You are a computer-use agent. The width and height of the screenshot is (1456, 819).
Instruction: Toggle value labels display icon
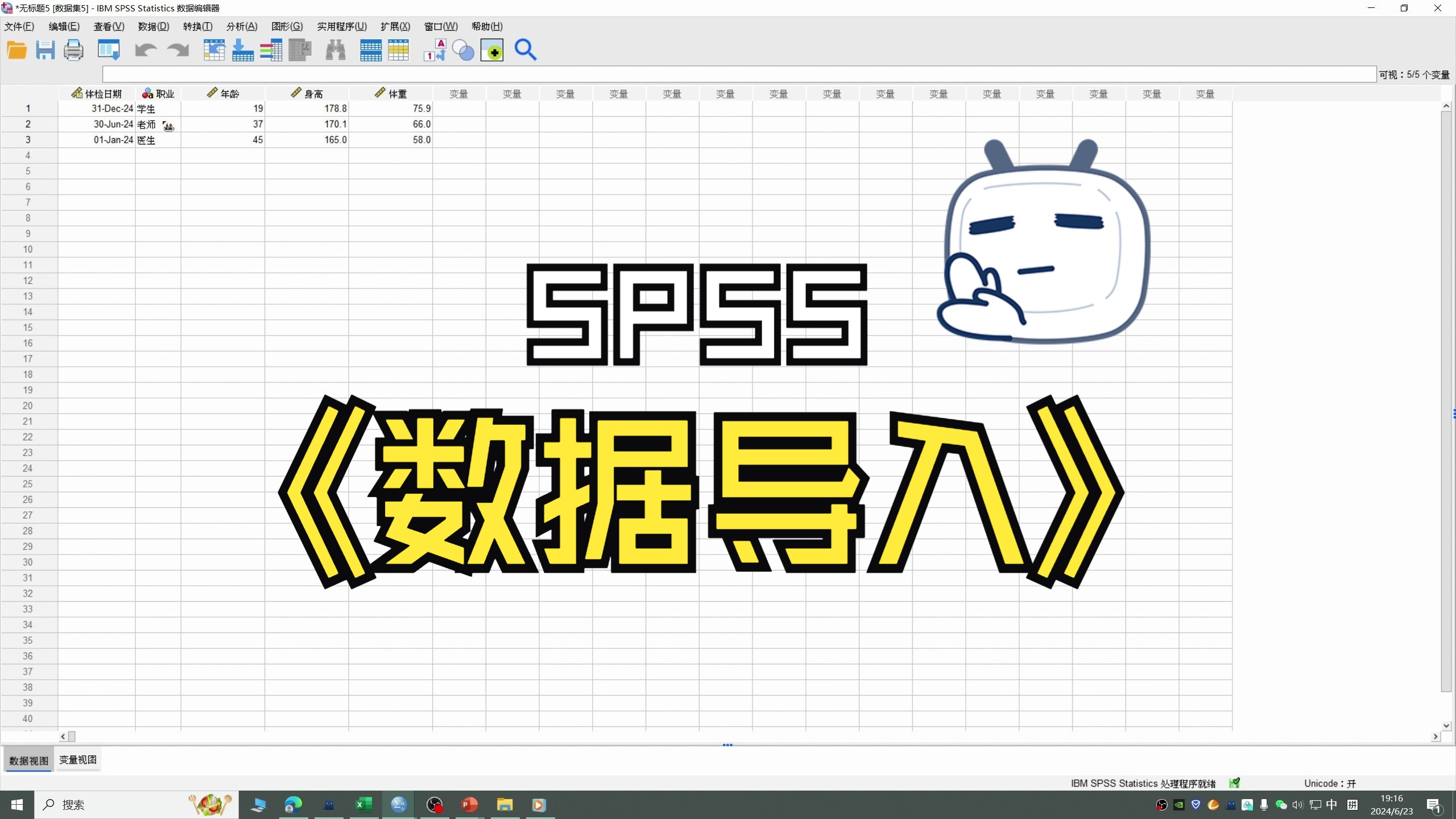click(x=435, y=51)
